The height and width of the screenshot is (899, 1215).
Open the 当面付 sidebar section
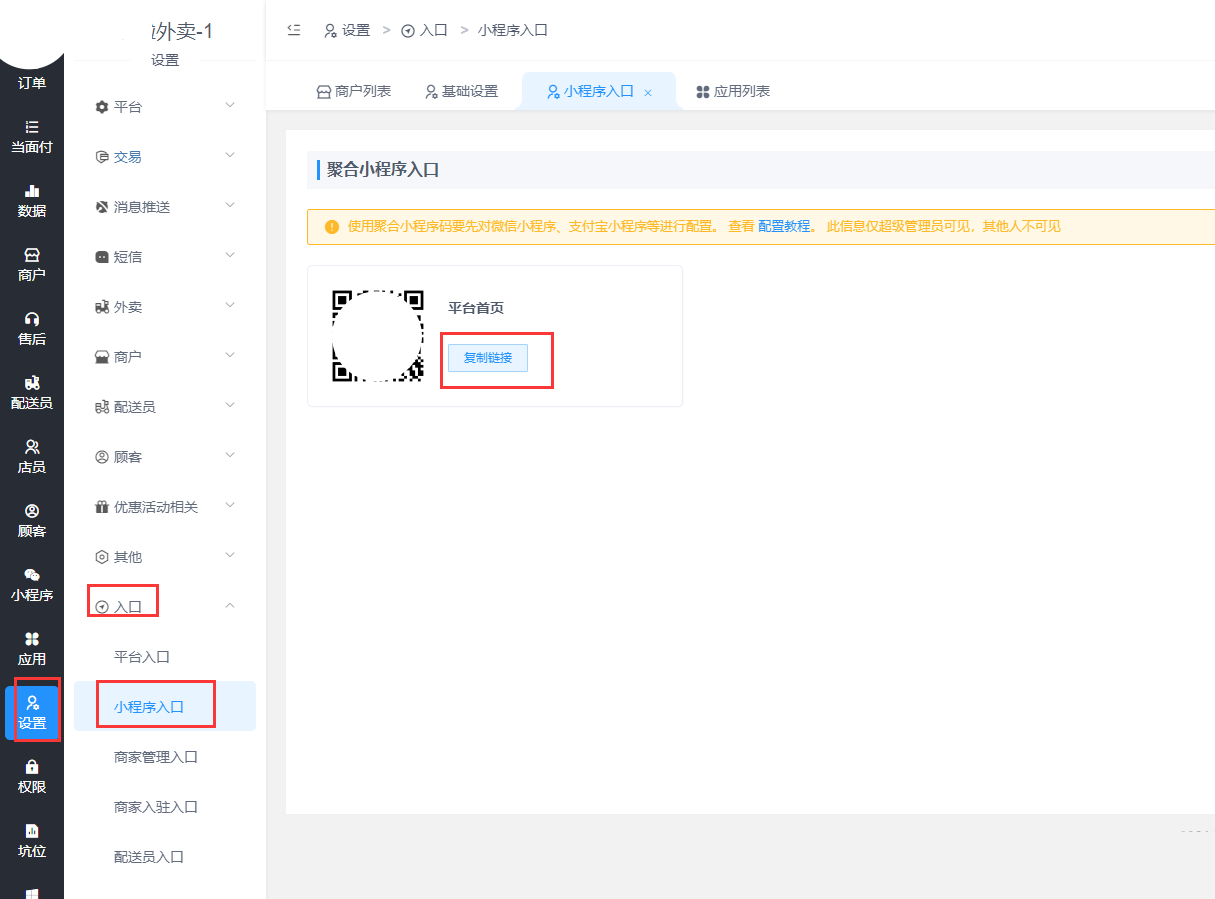click(32, 137)
